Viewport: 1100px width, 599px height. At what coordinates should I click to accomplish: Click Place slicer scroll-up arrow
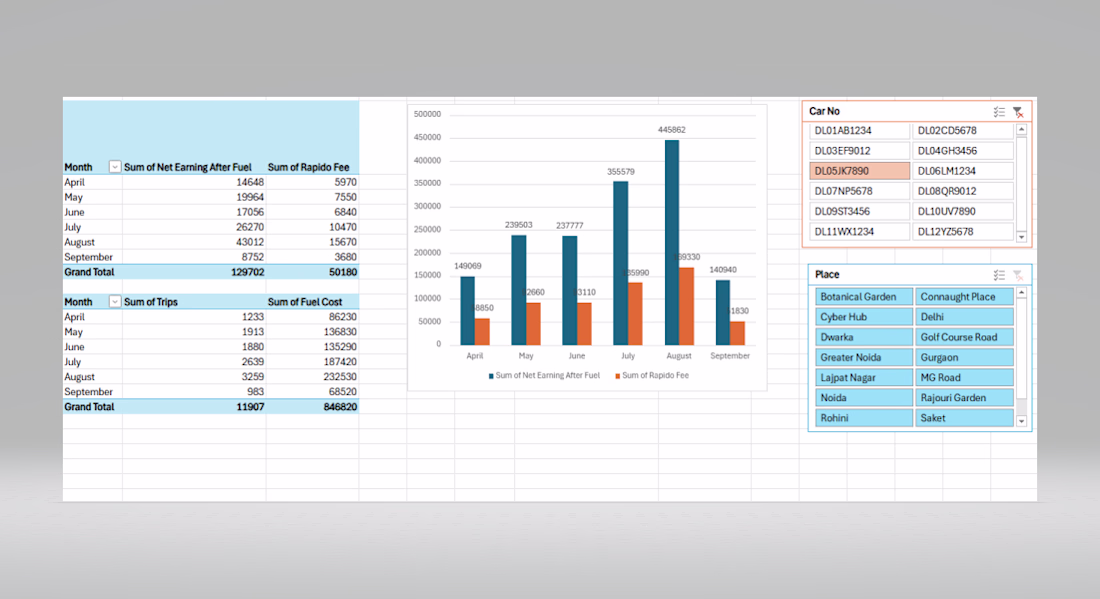[x=1021, y=292]
